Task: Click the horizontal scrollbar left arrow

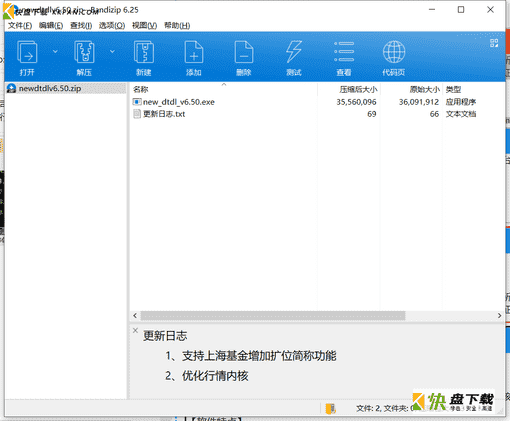Action: 135,315
